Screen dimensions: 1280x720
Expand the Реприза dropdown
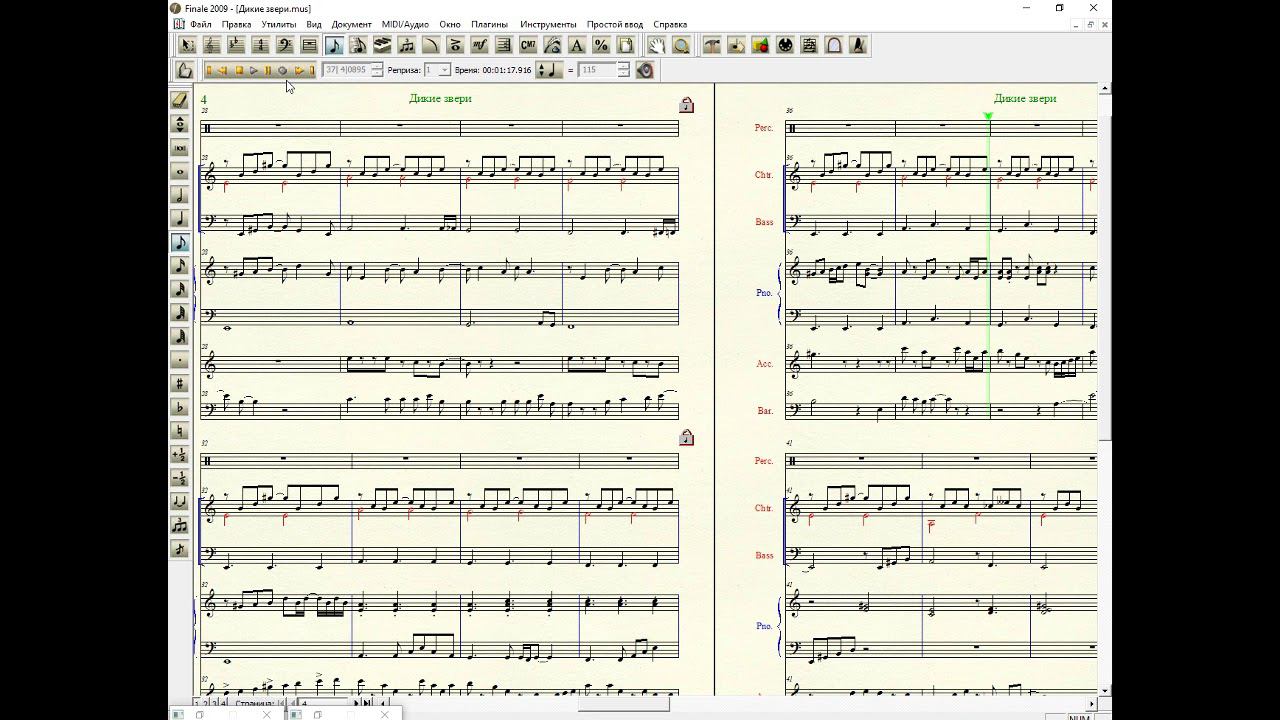pyautogui.click(x=445, y=70)
